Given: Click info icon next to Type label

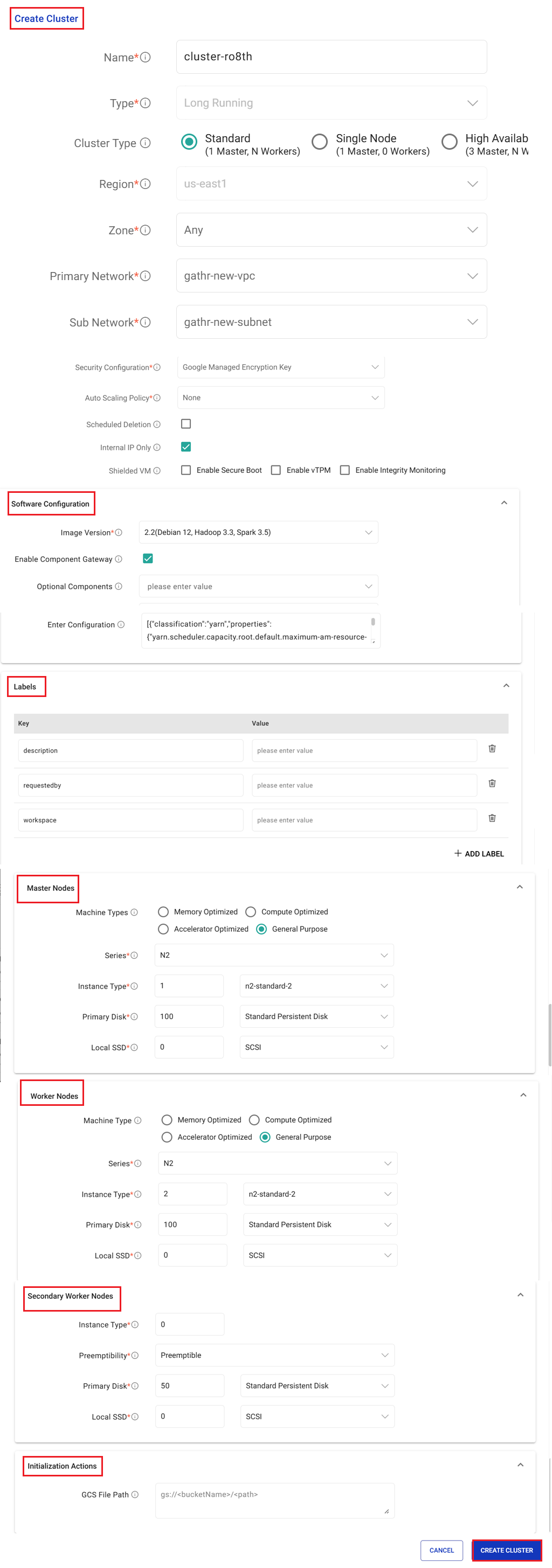Looking at the screenshot, I should [146, 103].
